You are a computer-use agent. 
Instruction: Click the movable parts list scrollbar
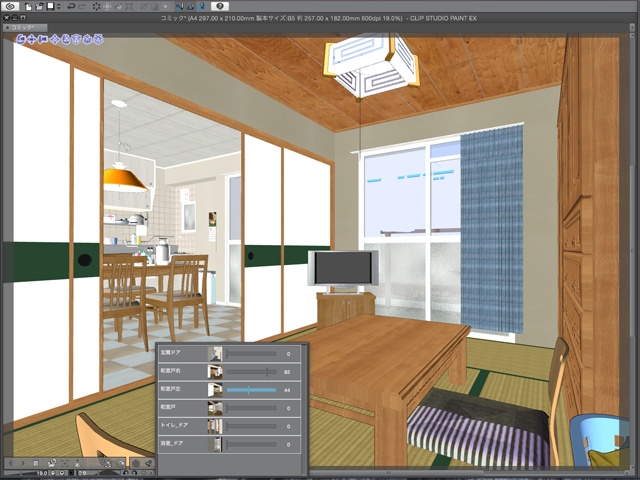tap(304, 408)
